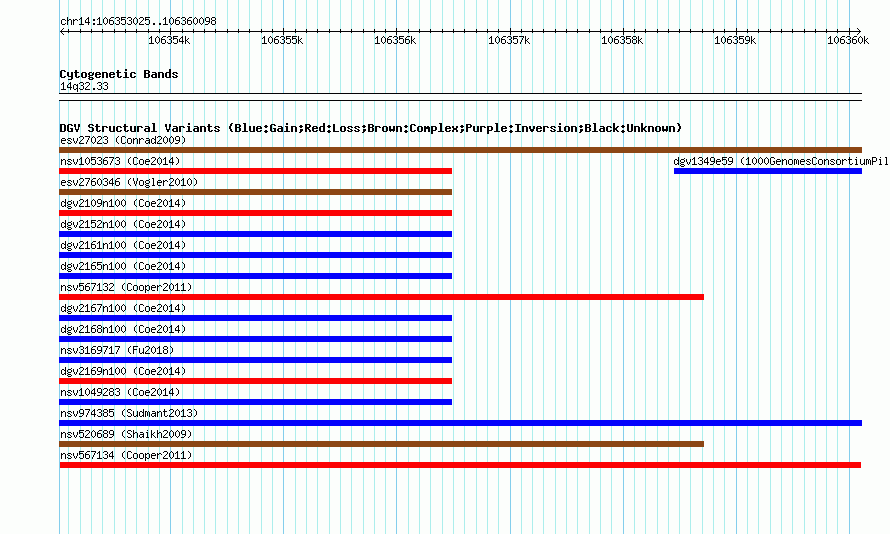Click ruler position 106360k
This screenshot has width=890, height=534.
pos(848,40)
